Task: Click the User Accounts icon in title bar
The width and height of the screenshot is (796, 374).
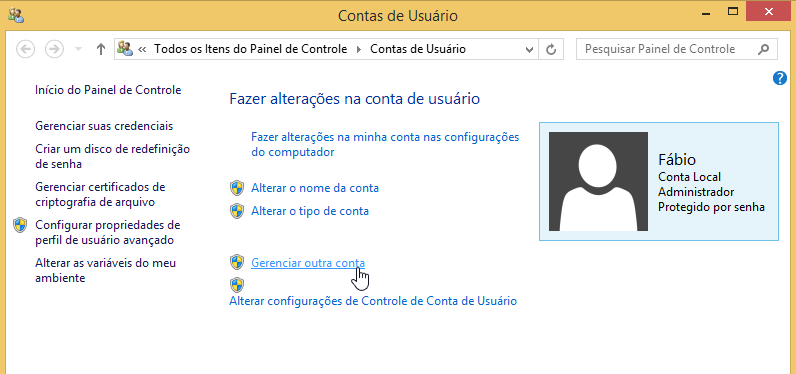Action: [16, 16]
